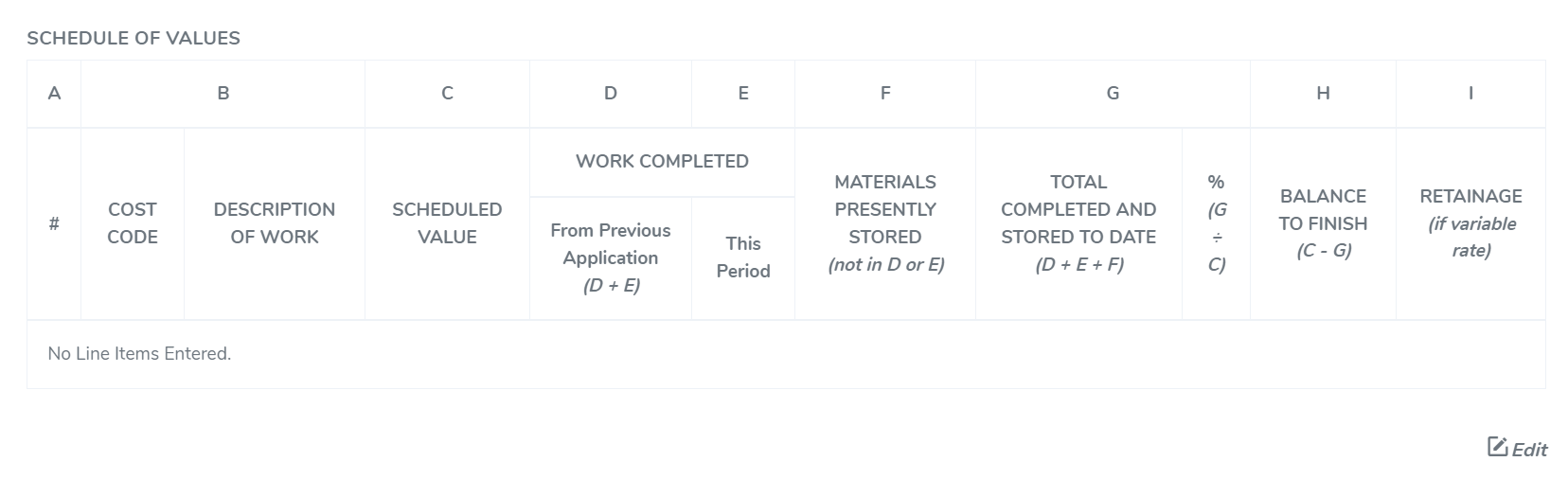The image size is (1568, 497).
Task: Click the Description of Work header
Action: (x=275, y=223)
